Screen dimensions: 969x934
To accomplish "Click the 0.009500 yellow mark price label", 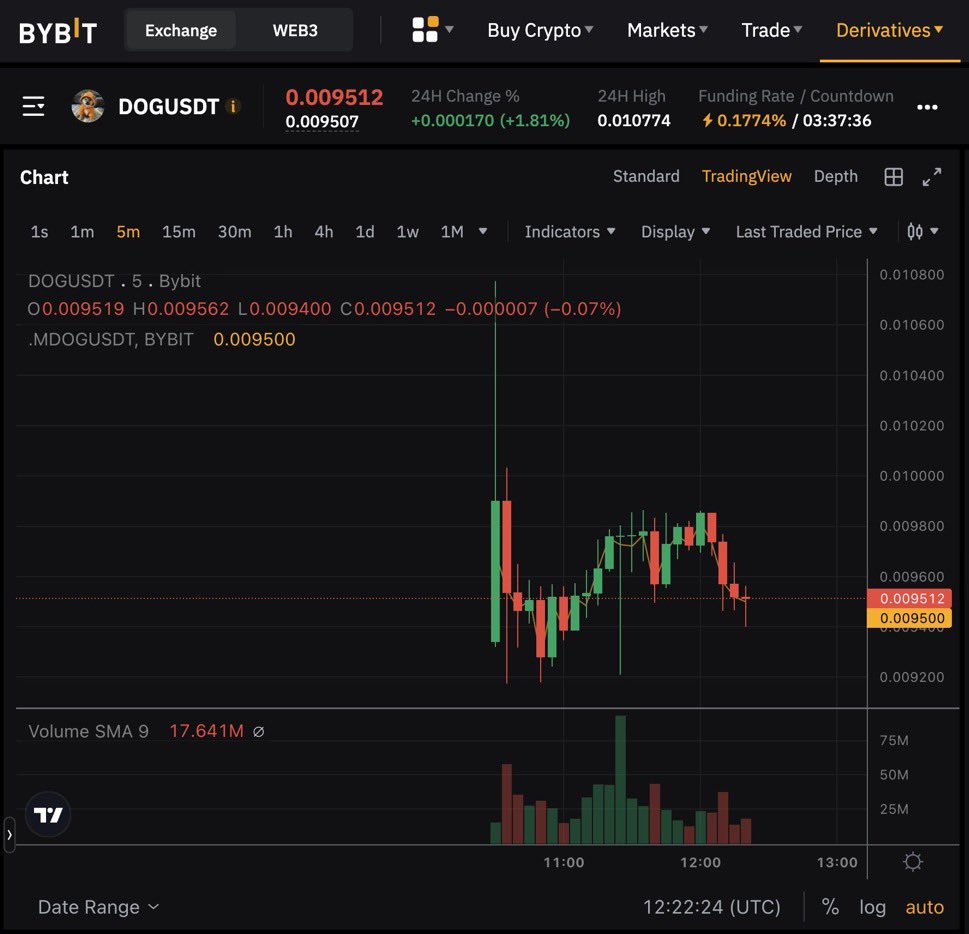I will (909, 618).
